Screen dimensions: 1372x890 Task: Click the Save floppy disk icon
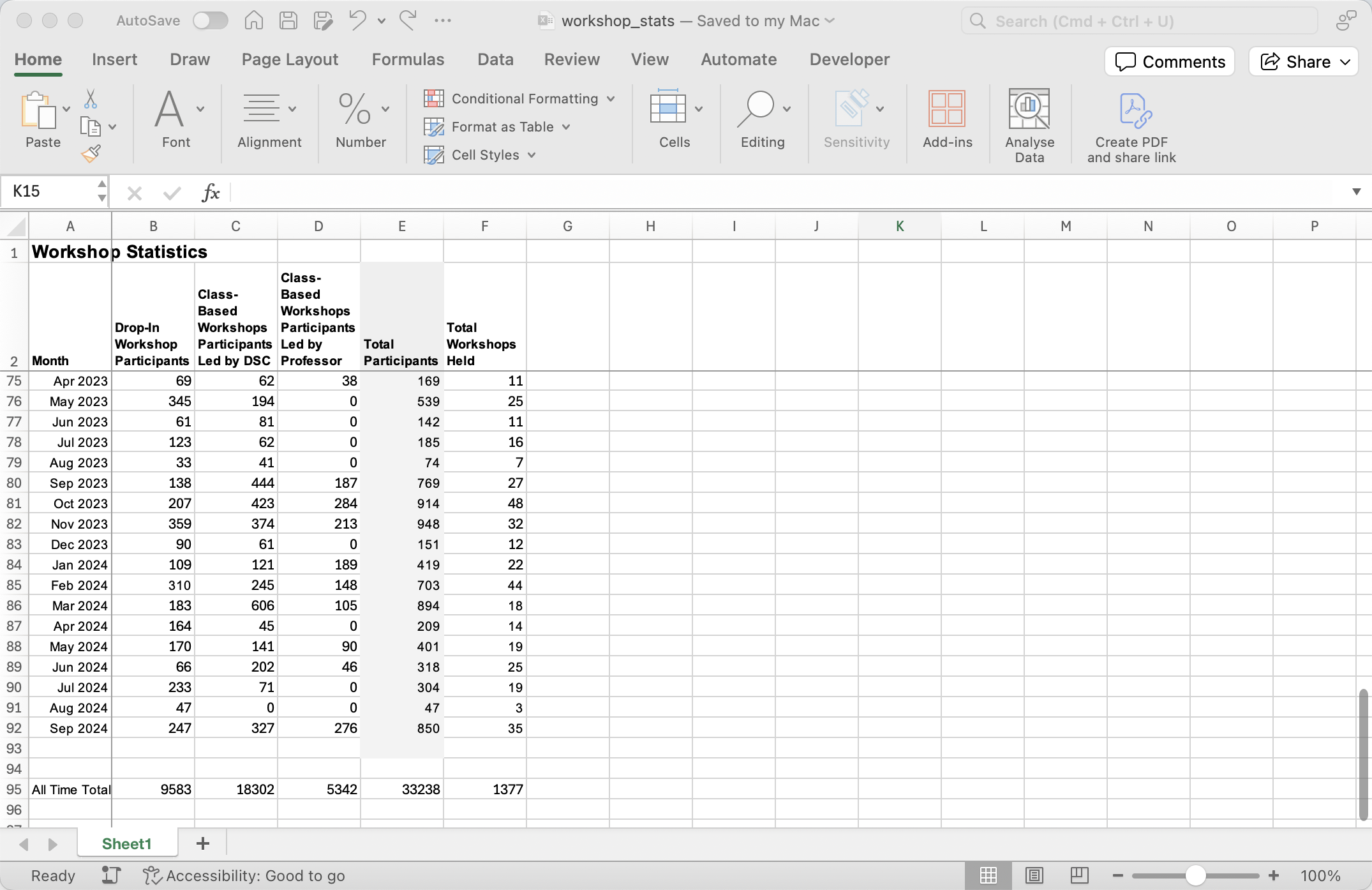(x=288, y=20)
